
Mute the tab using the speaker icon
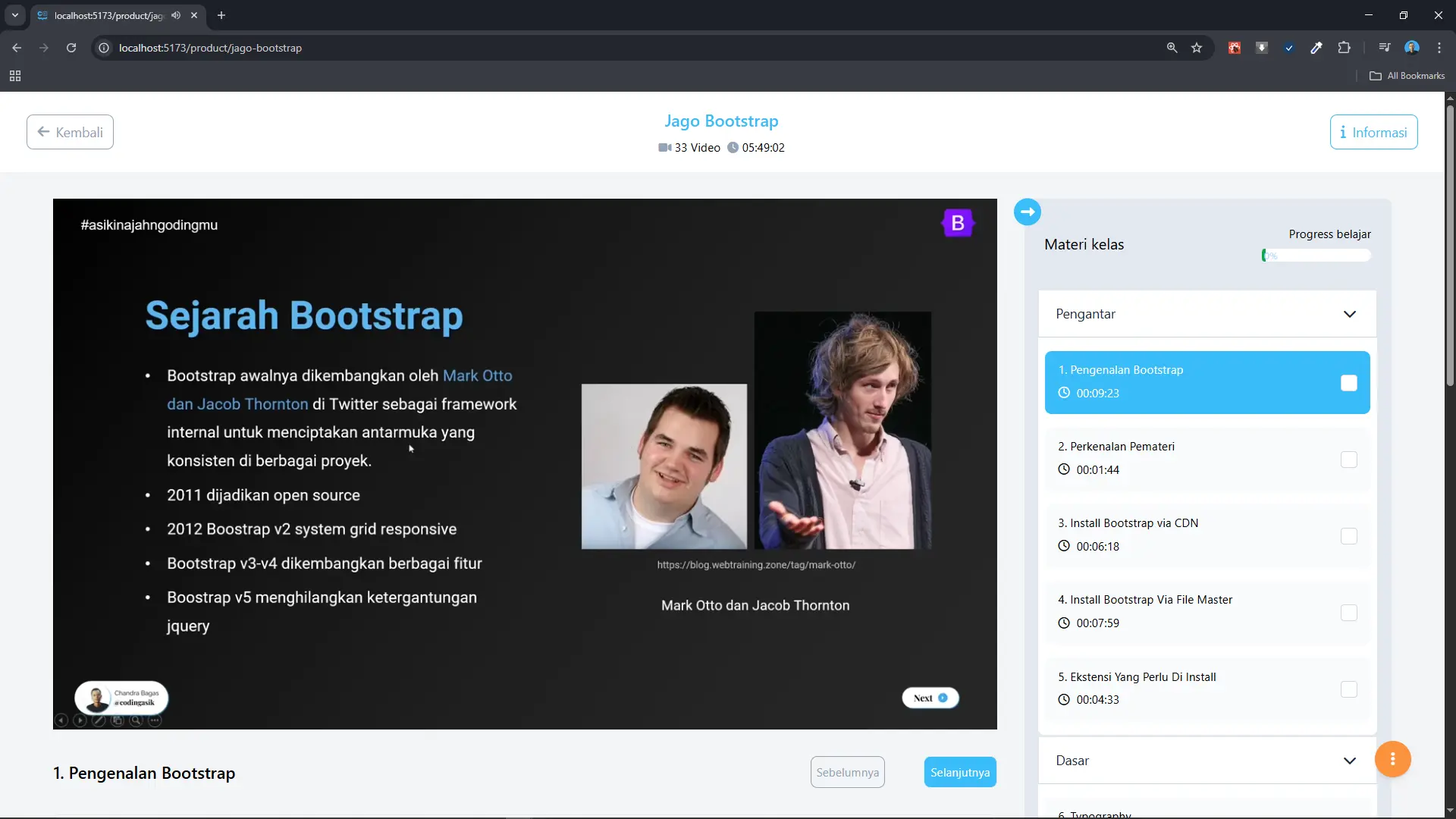coord(176,15)
